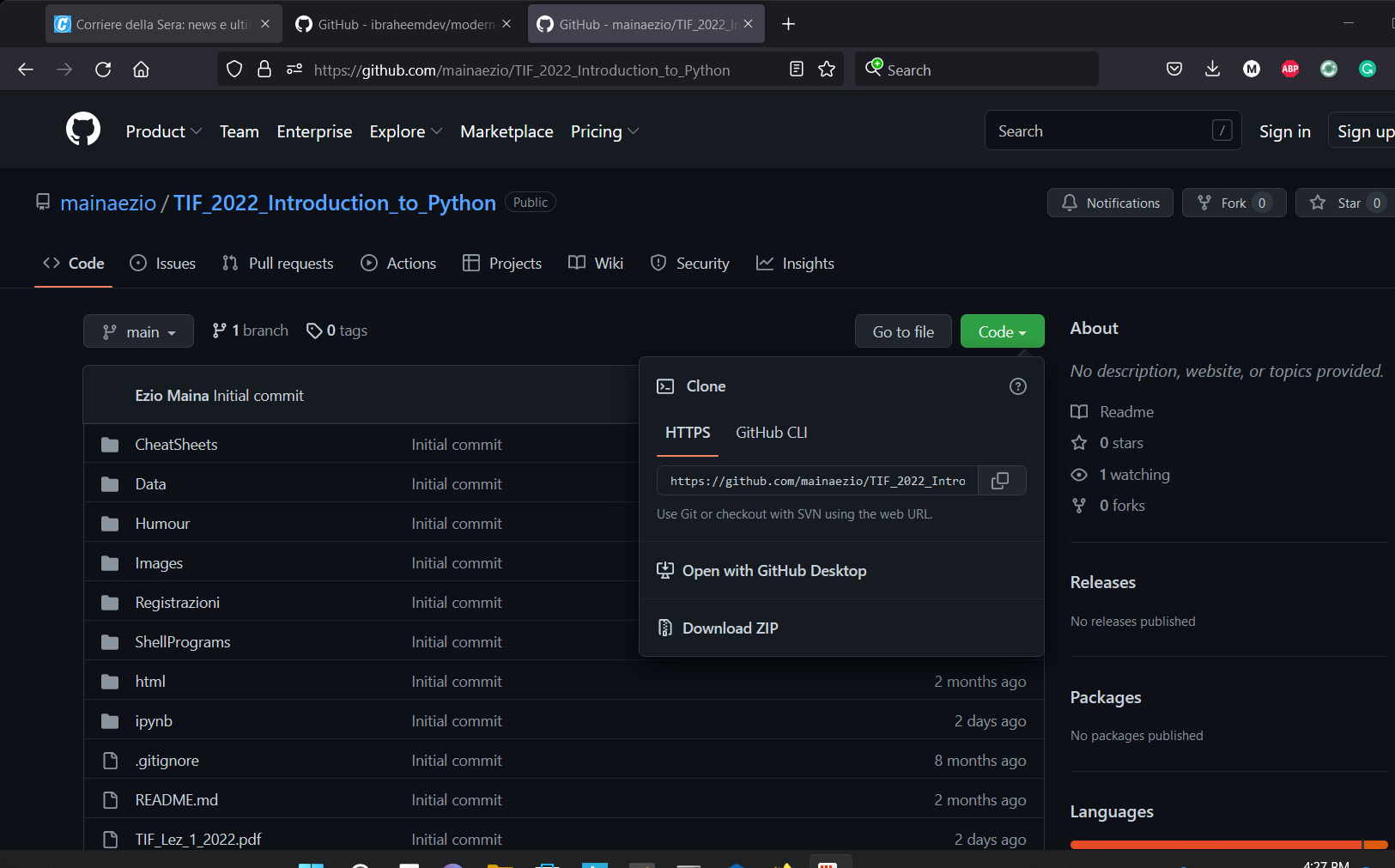Open the Product dropdown menu
The image size is (1395, 868).
(x=164, y=131)
